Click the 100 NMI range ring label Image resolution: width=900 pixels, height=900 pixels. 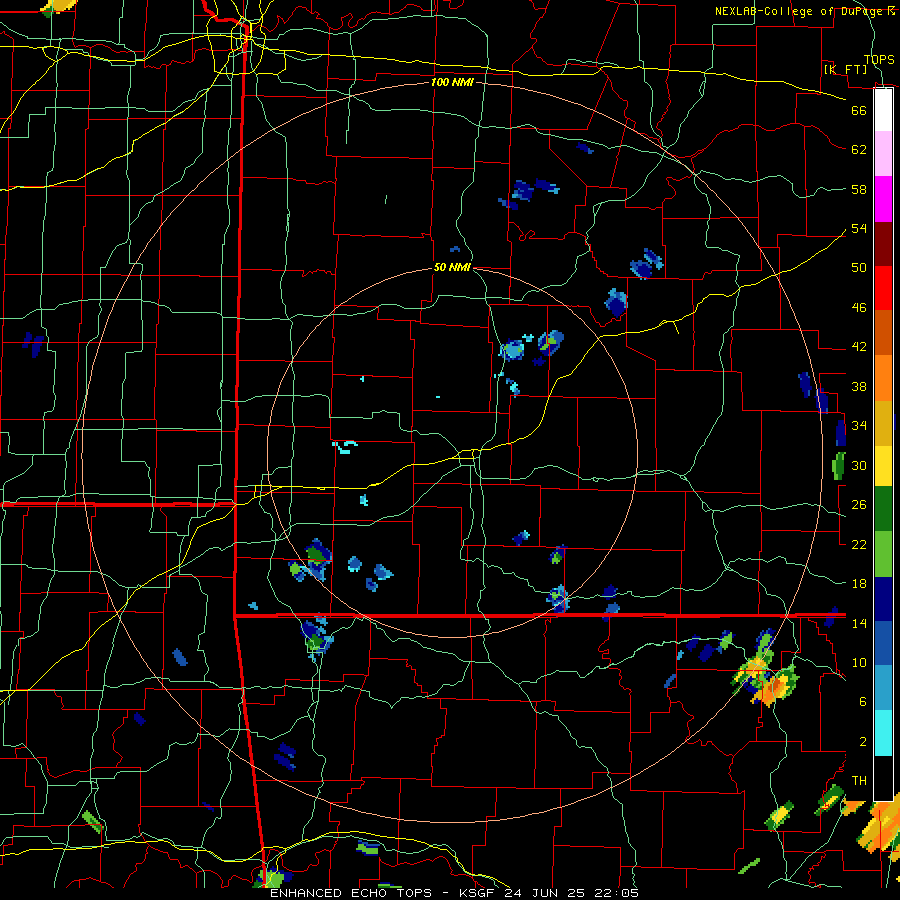(x=452, y=82)
